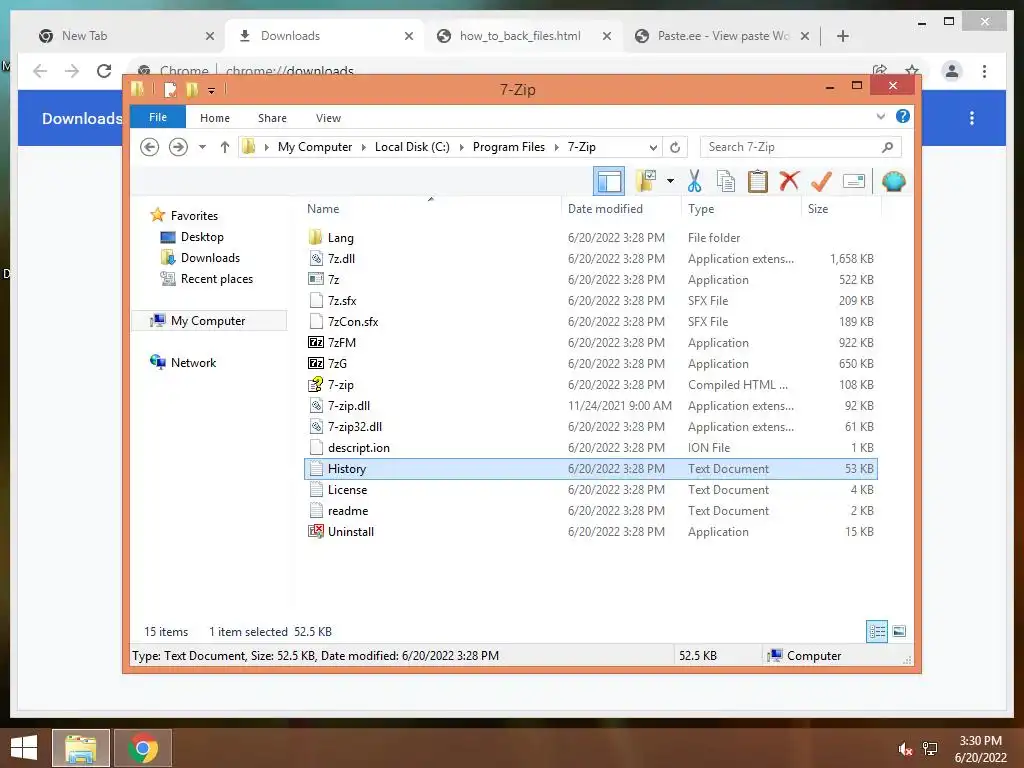The height and width of the screenshot is (768, 1024).
Task: Open Chrome profile avatar icon
Action: click(952, 71)
